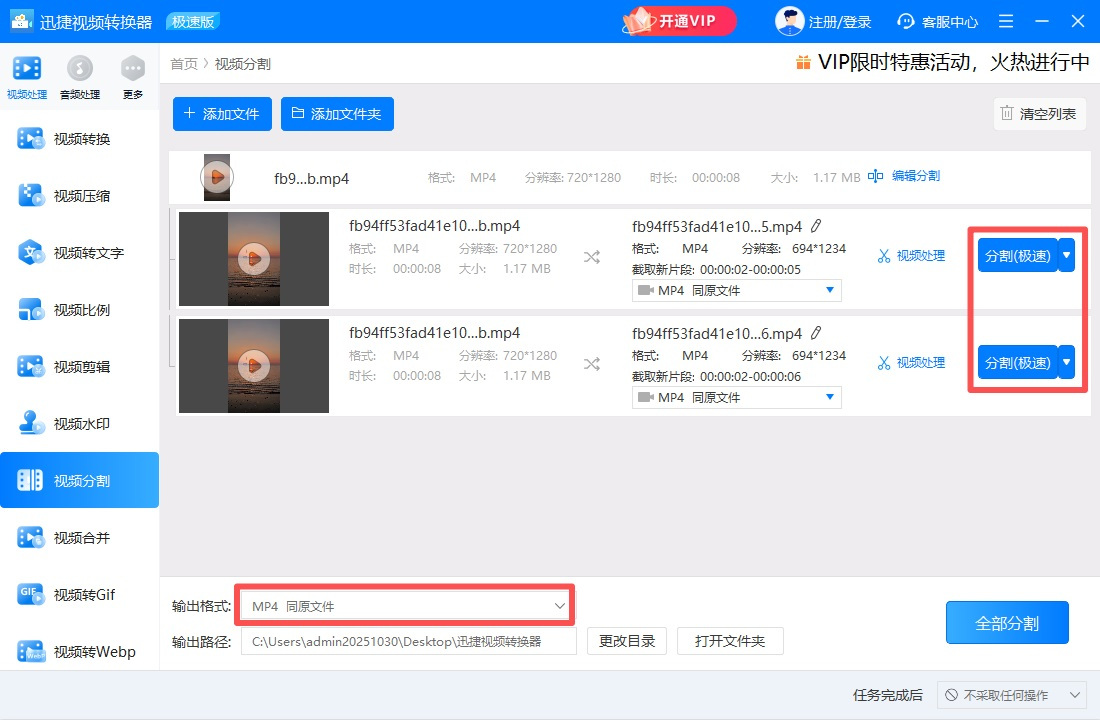Expand the first 分割(极速) dropdown arrow
This screenshot has width=1100, height=720.
coord(1067,255)
